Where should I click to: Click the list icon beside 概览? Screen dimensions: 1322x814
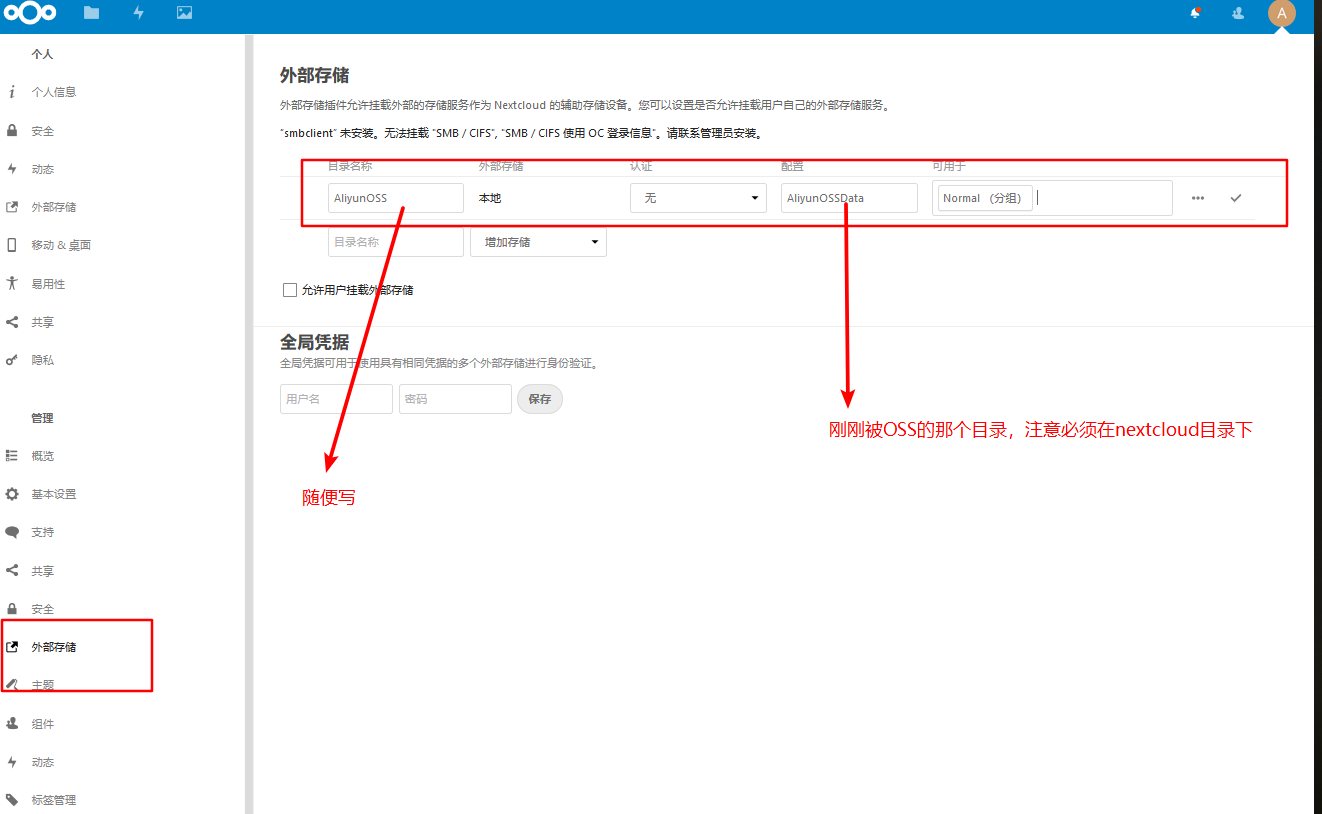[12, 455]
